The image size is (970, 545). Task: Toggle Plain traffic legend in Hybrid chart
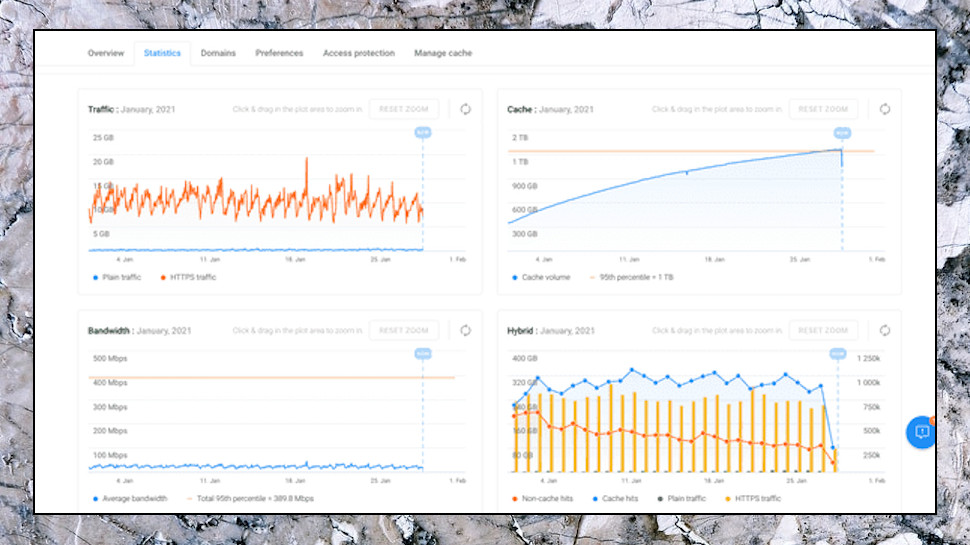[x=681, y=499]
